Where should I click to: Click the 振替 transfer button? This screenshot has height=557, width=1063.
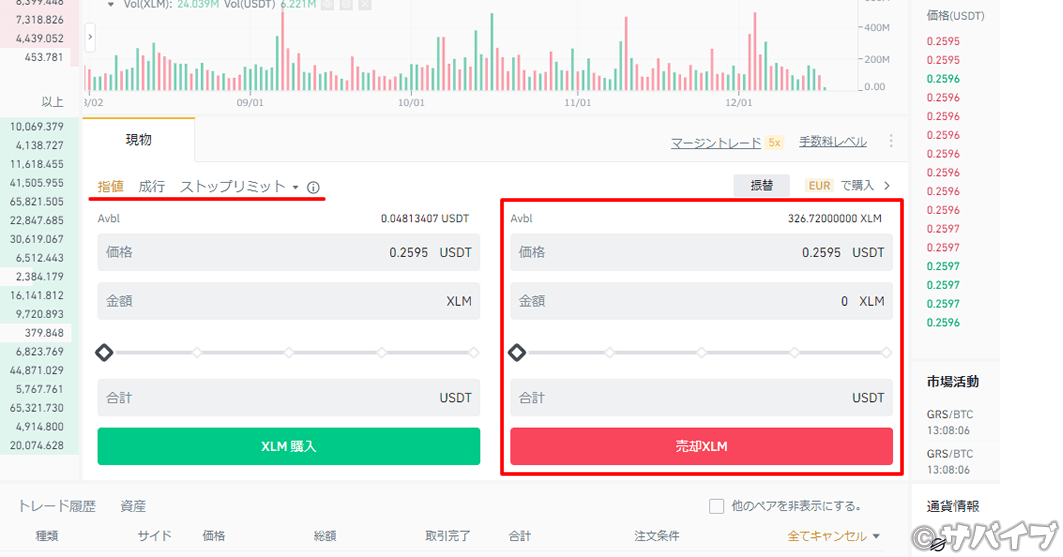(x=762, y=186)
